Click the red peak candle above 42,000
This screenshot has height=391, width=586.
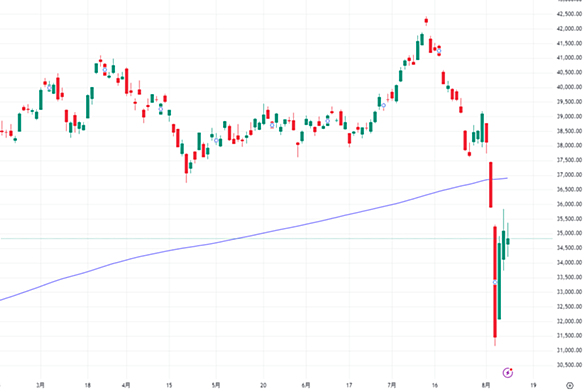(x=426, y=21)
